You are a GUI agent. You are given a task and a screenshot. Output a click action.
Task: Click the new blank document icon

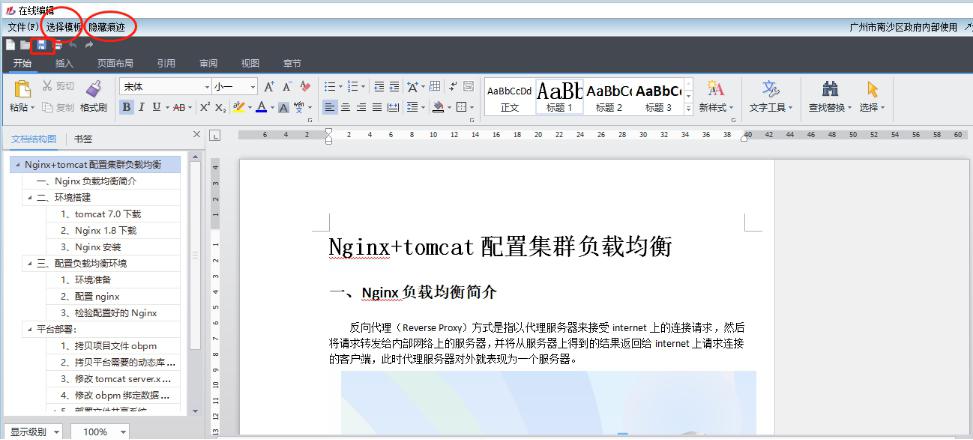point(10,45)
